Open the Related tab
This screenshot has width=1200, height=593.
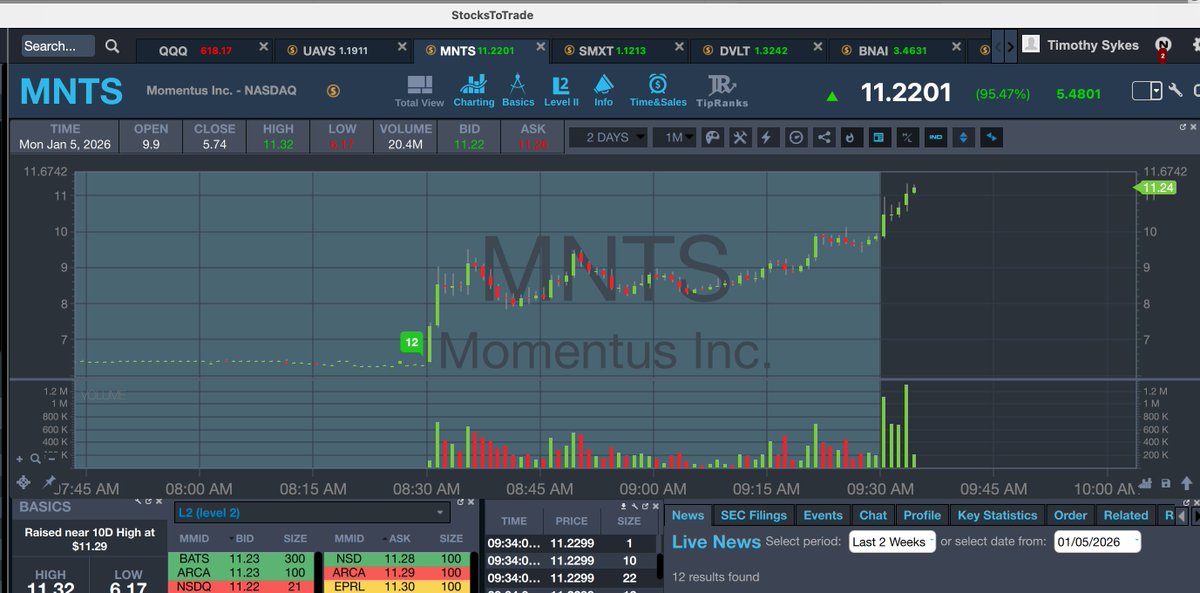[1126, 515]
